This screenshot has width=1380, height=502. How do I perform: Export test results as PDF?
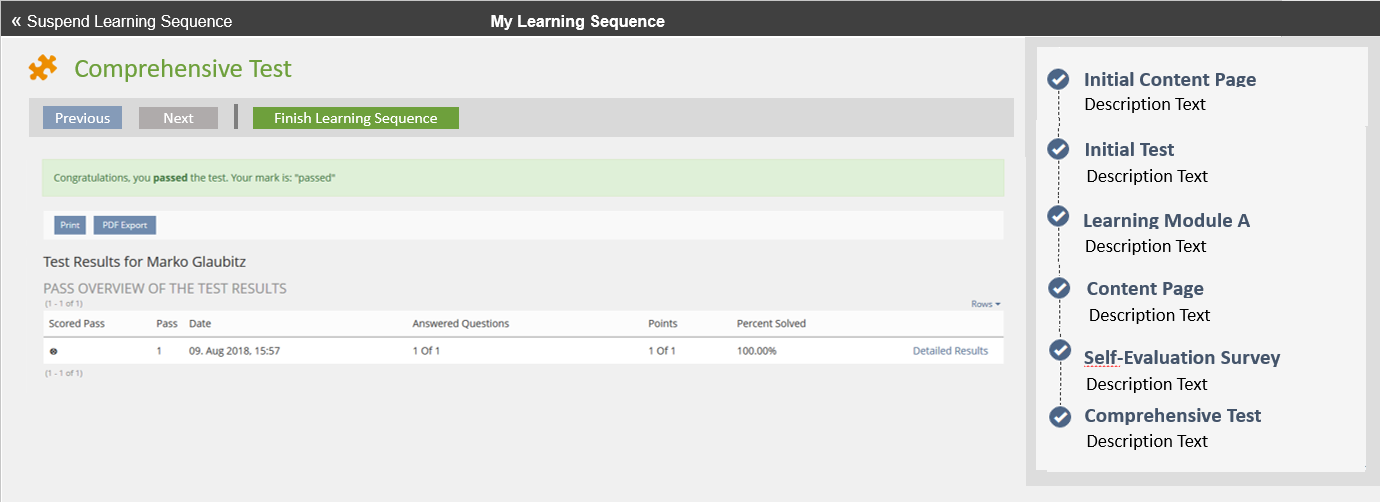125,225
